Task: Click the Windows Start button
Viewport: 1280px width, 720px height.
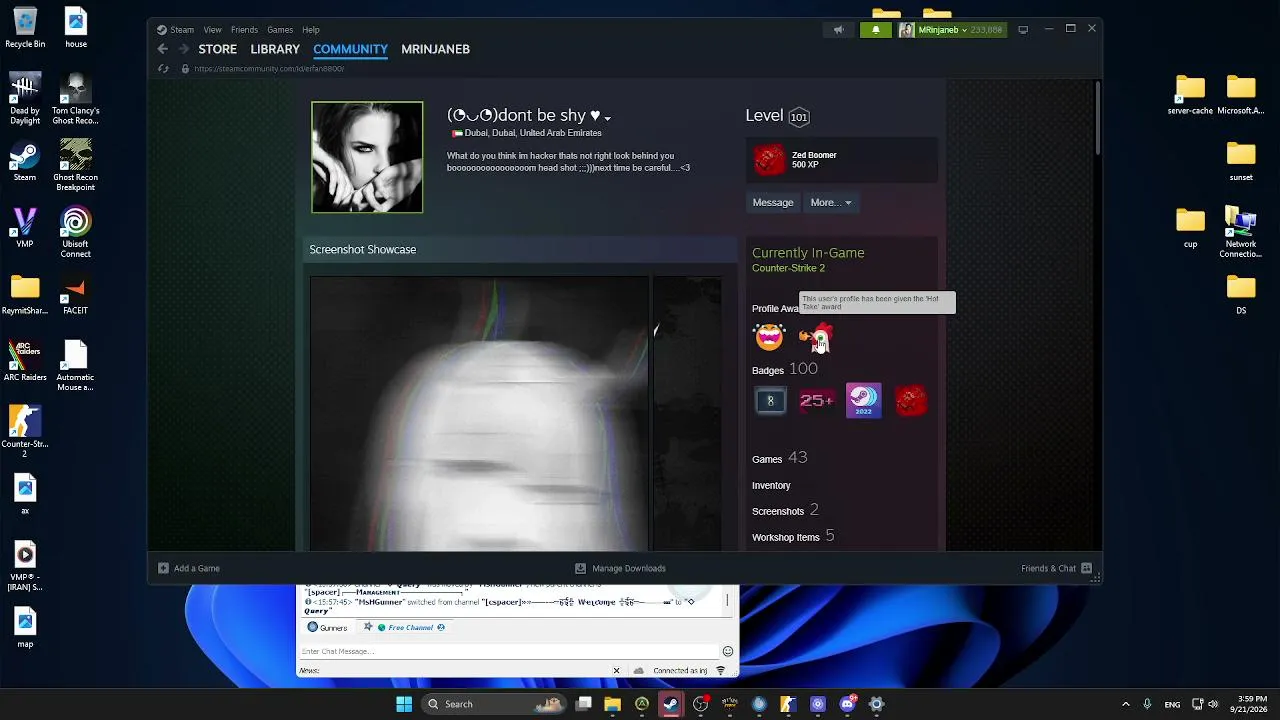Action: pyautogui.click(x=404, y=704)
